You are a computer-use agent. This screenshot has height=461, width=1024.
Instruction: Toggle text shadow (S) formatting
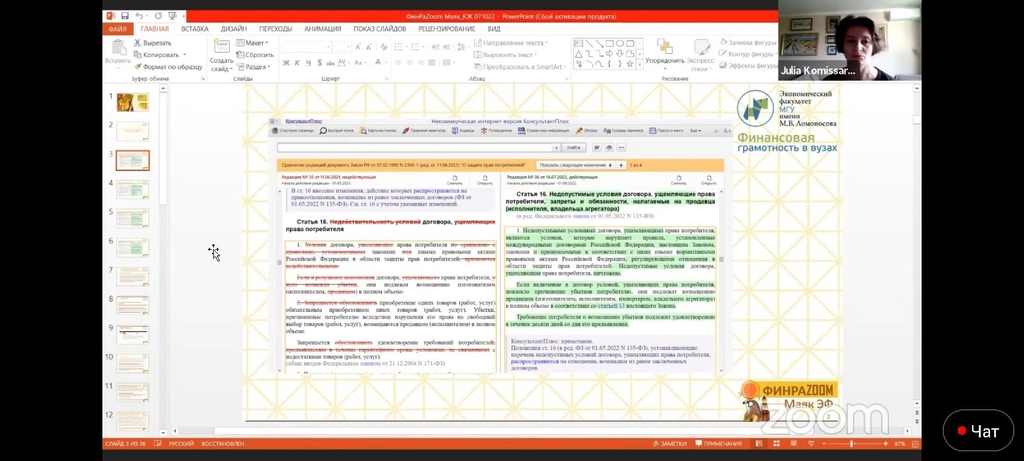pos(319,63)
